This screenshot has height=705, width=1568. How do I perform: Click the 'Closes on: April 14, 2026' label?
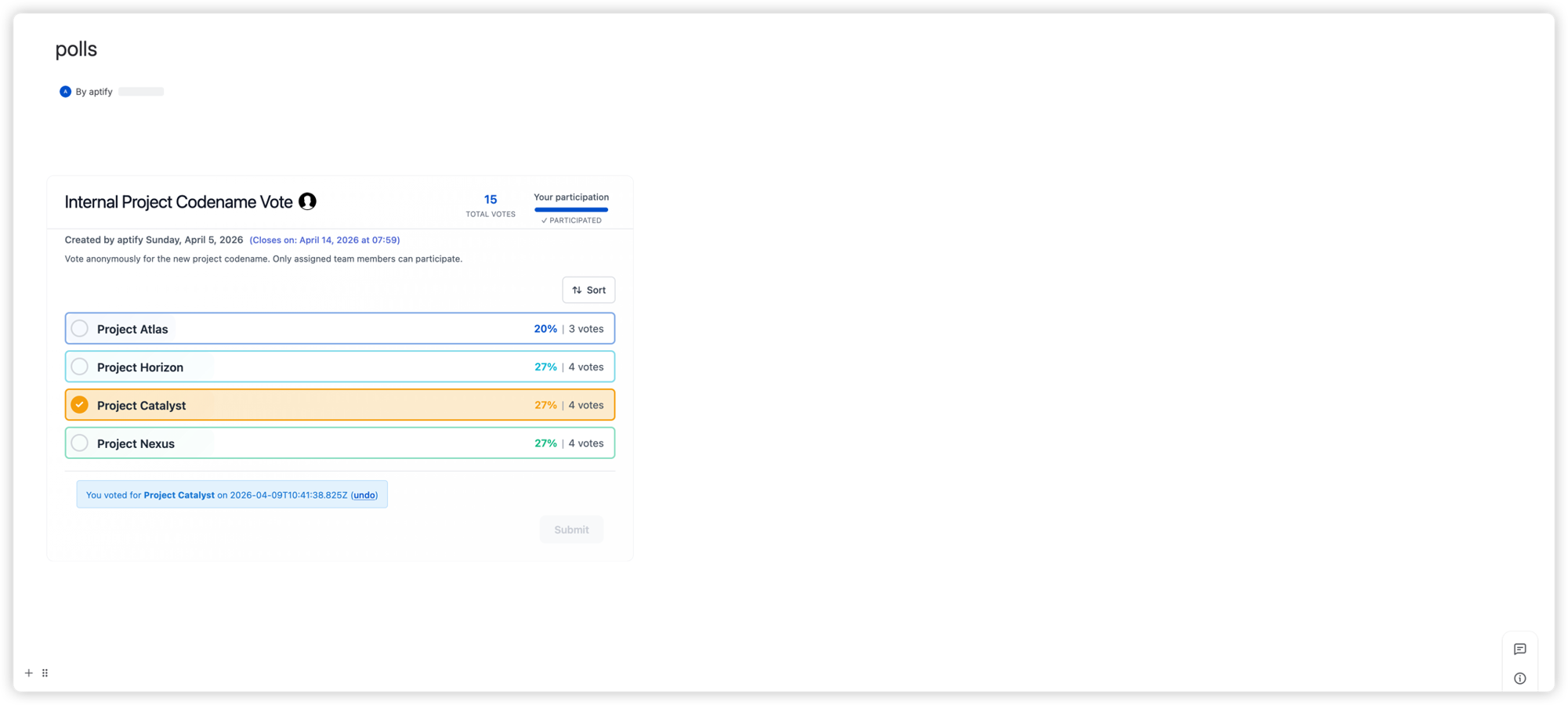click(325, 240)
